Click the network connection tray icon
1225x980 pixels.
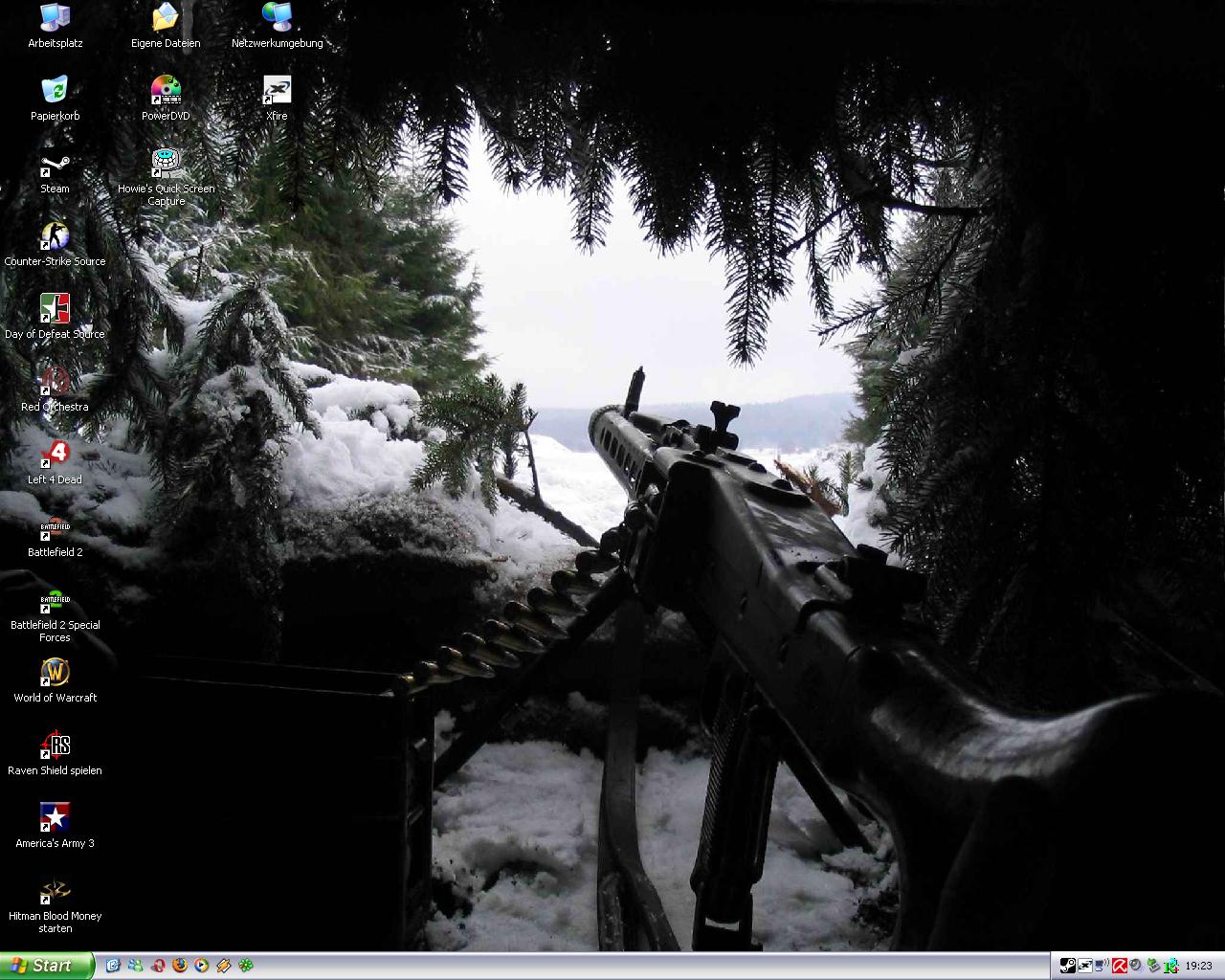click(1102, 966)
